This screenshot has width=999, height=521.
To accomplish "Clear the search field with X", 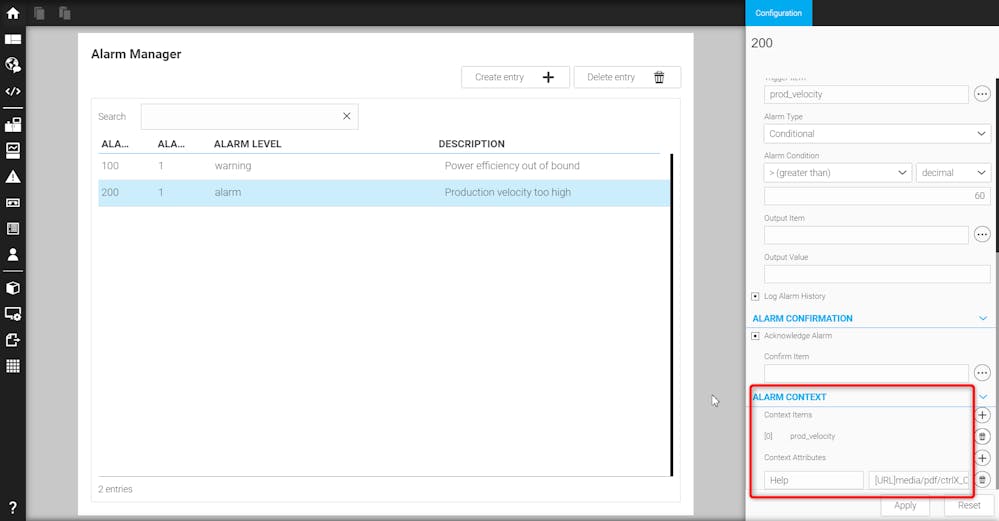I will tap(347, 116).
